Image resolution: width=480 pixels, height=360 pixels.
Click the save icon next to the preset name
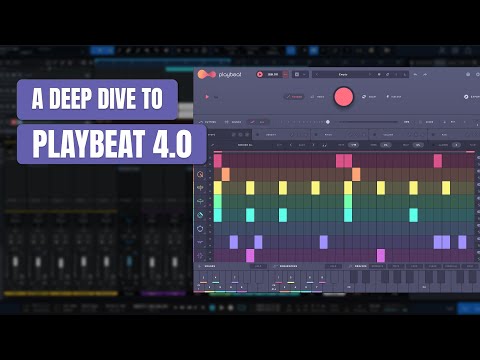coord(379,74)
